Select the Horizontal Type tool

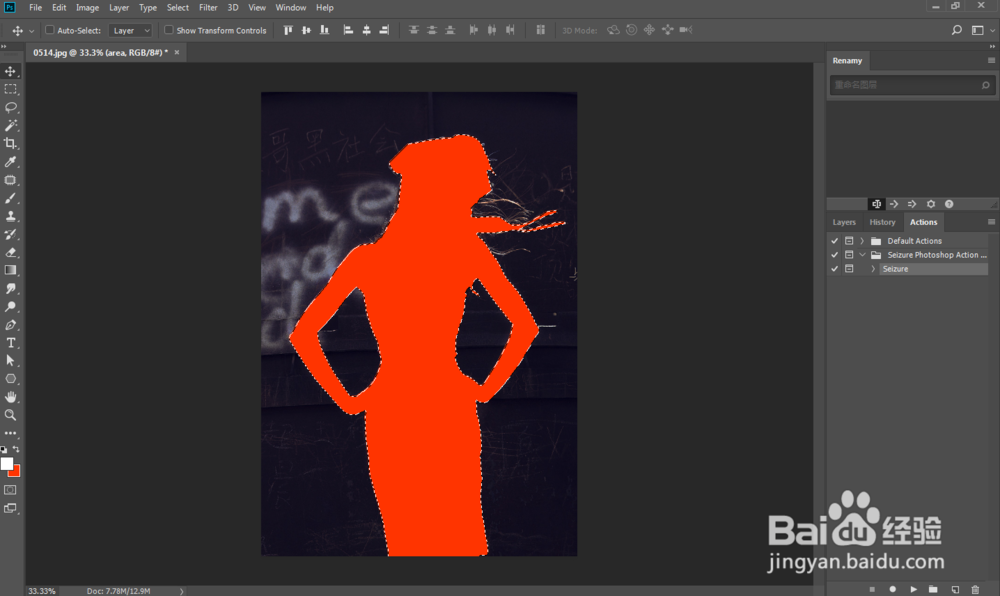(x=10, y=343)
